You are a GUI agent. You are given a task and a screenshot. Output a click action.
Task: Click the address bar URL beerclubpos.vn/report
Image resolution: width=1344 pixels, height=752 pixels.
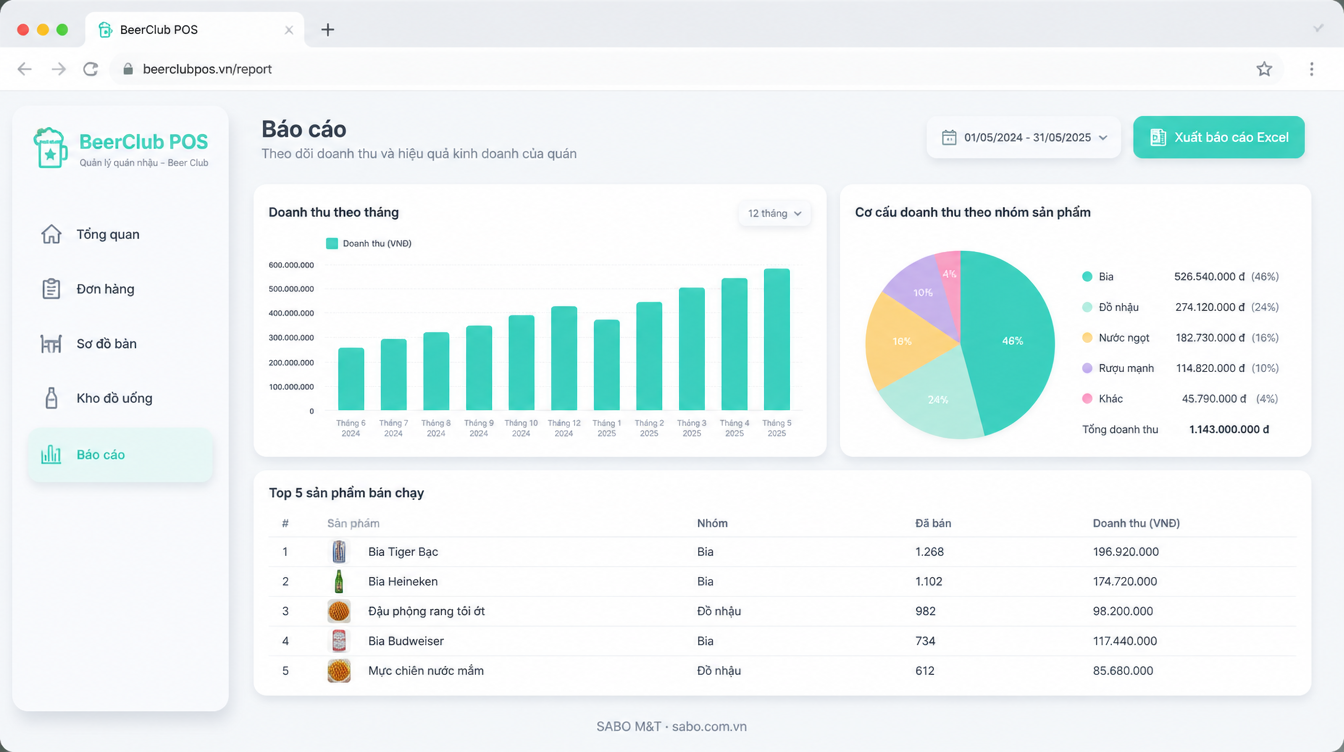click(x=208, y=69)
